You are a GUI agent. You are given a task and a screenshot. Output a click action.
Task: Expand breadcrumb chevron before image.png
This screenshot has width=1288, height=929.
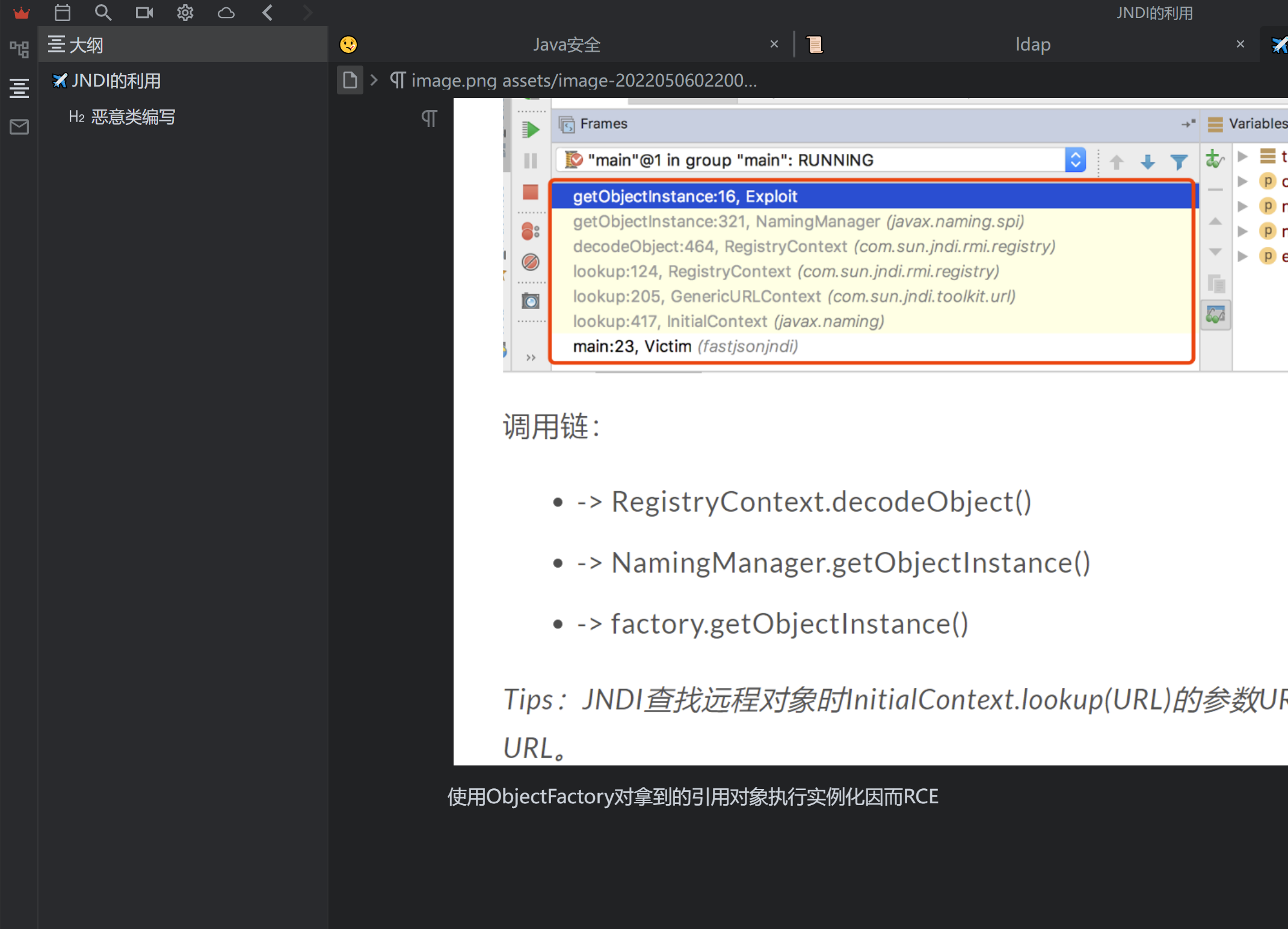click(374, 80)
